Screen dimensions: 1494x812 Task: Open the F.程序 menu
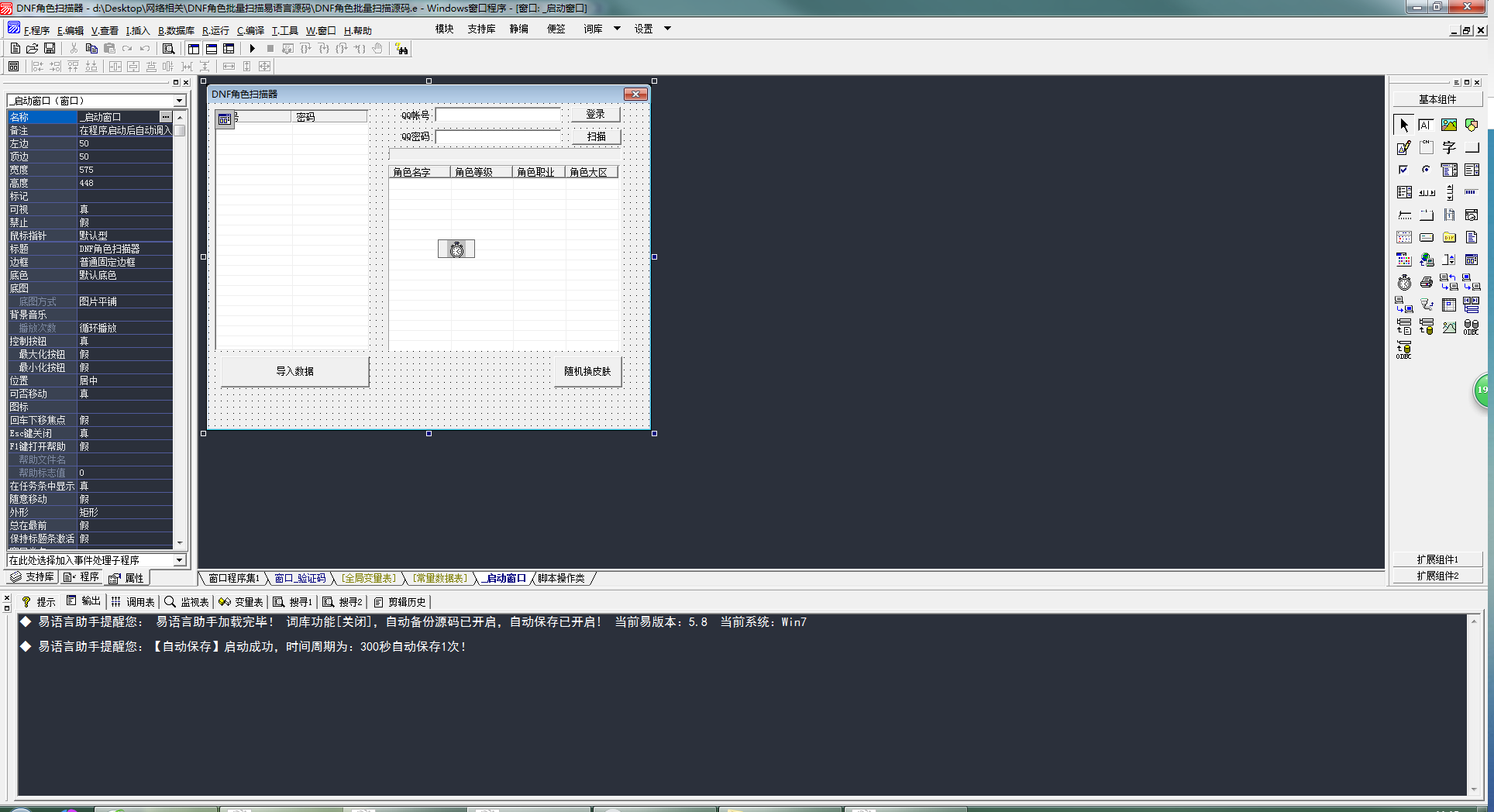coord(36,31)
